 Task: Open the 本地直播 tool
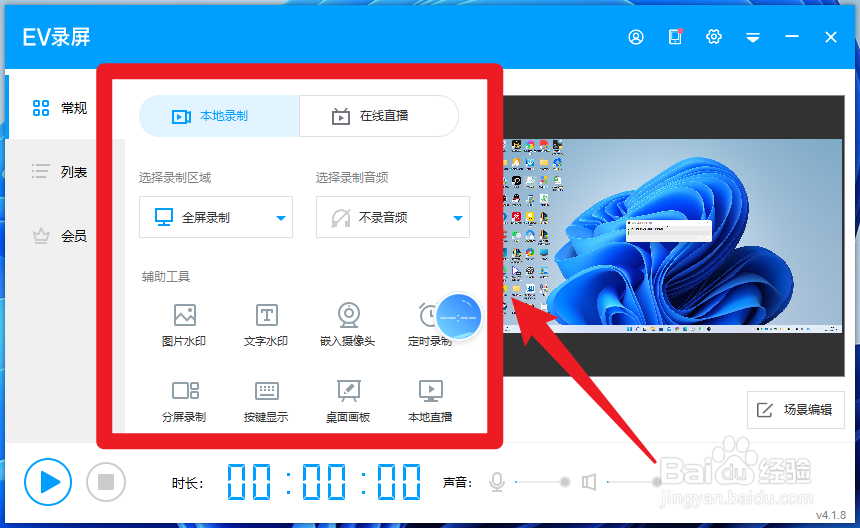click(x=430, y=401)
